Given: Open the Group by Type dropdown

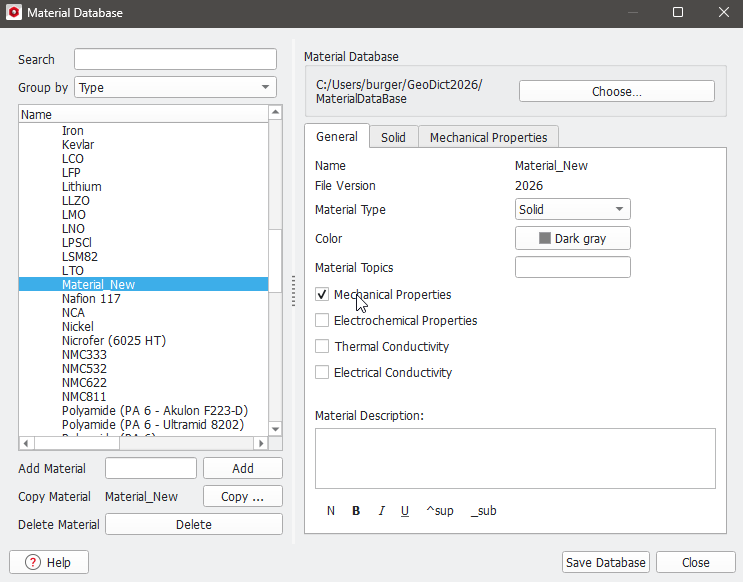Looking at the screenshot, I should click(x=175, y=87).
